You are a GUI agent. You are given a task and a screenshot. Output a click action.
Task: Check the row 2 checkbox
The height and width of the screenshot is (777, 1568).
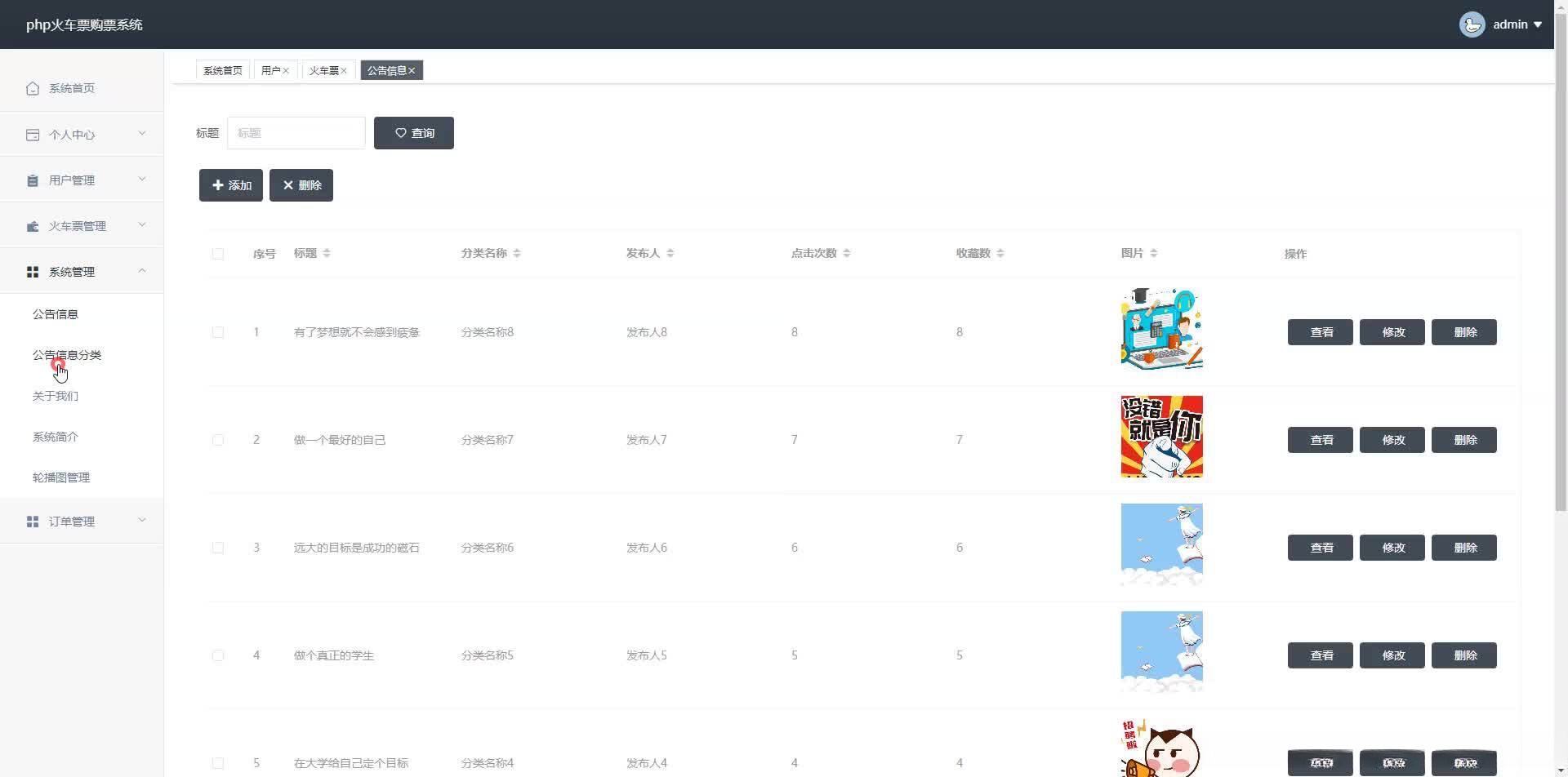tap(217, 440)
